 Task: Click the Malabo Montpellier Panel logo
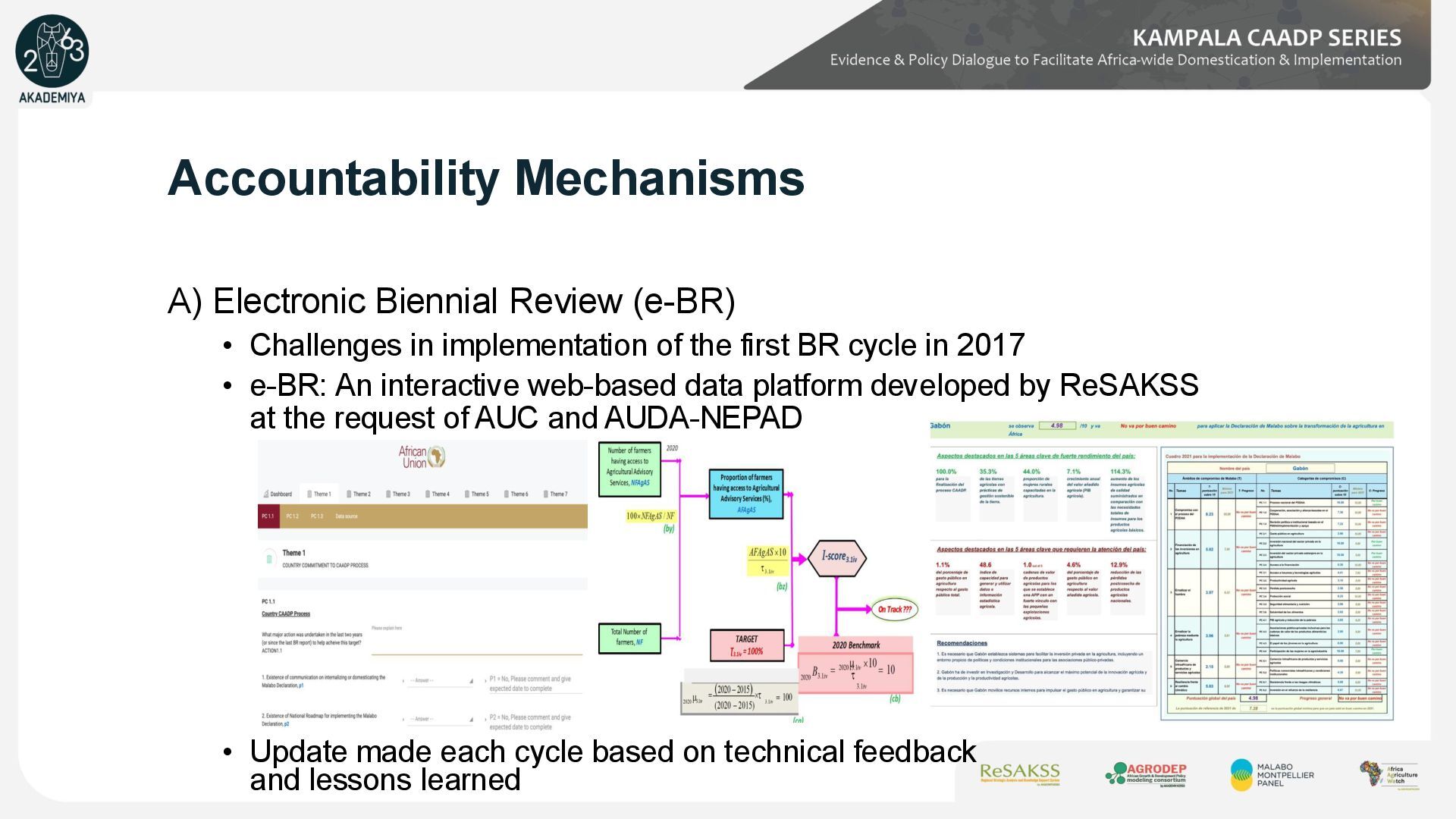tap(1272, 774)
